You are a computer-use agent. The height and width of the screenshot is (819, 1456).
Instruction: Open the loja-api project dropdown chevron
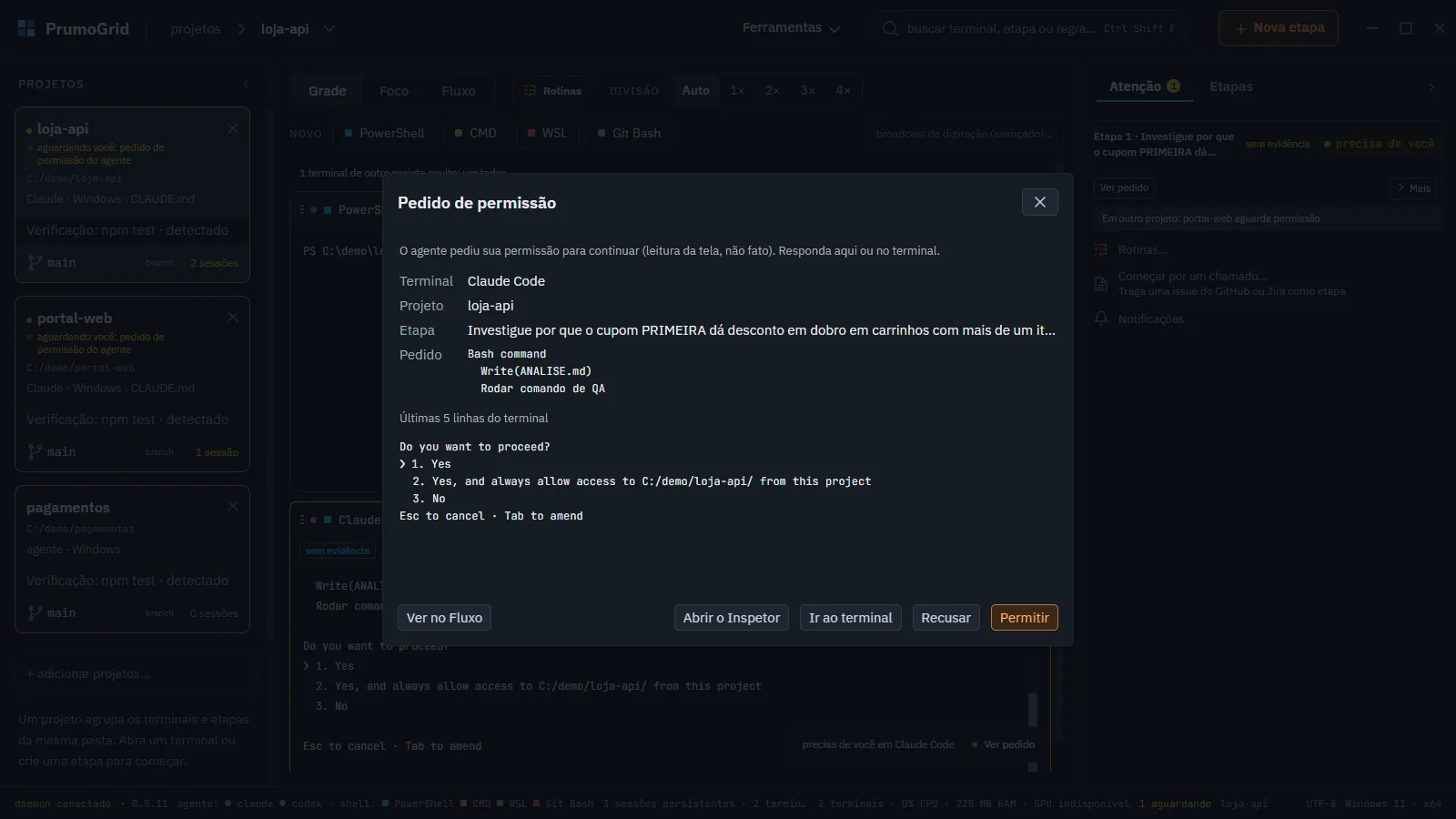point(329,29)
